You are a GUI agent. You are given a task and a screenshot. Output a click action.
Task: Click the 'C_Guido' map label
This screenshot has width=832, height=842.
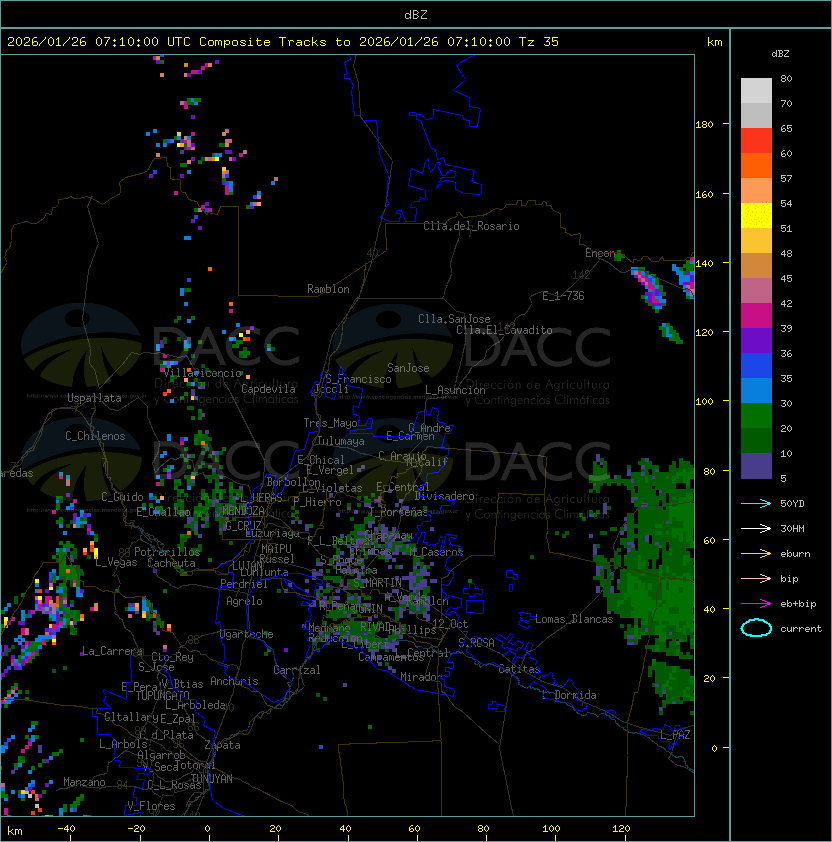(x=122, y=497)
